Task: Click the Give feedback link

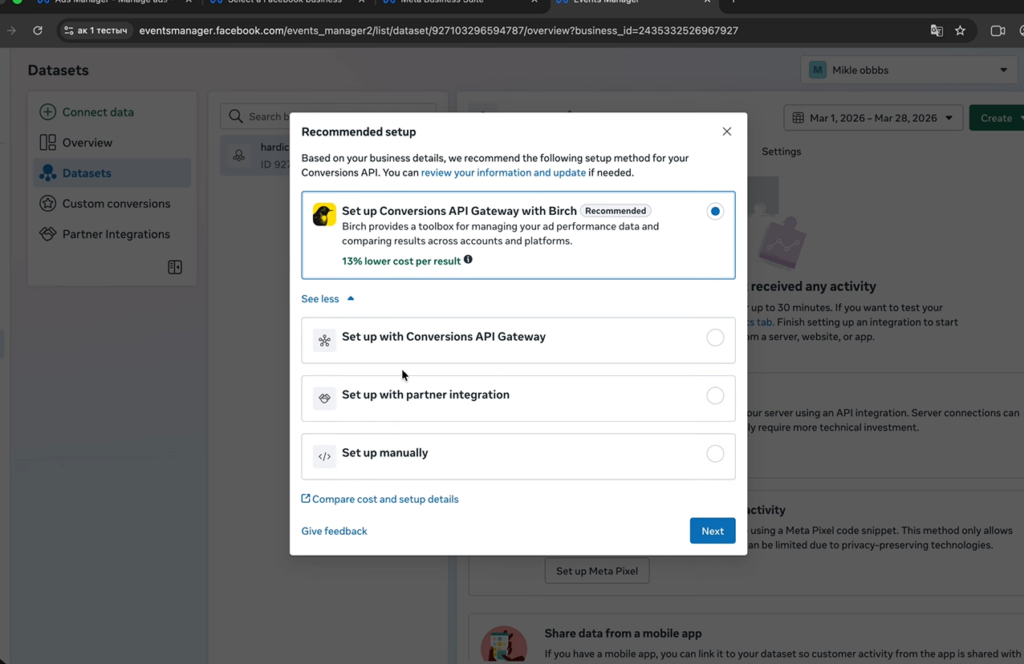Action: tap(334, 531)
